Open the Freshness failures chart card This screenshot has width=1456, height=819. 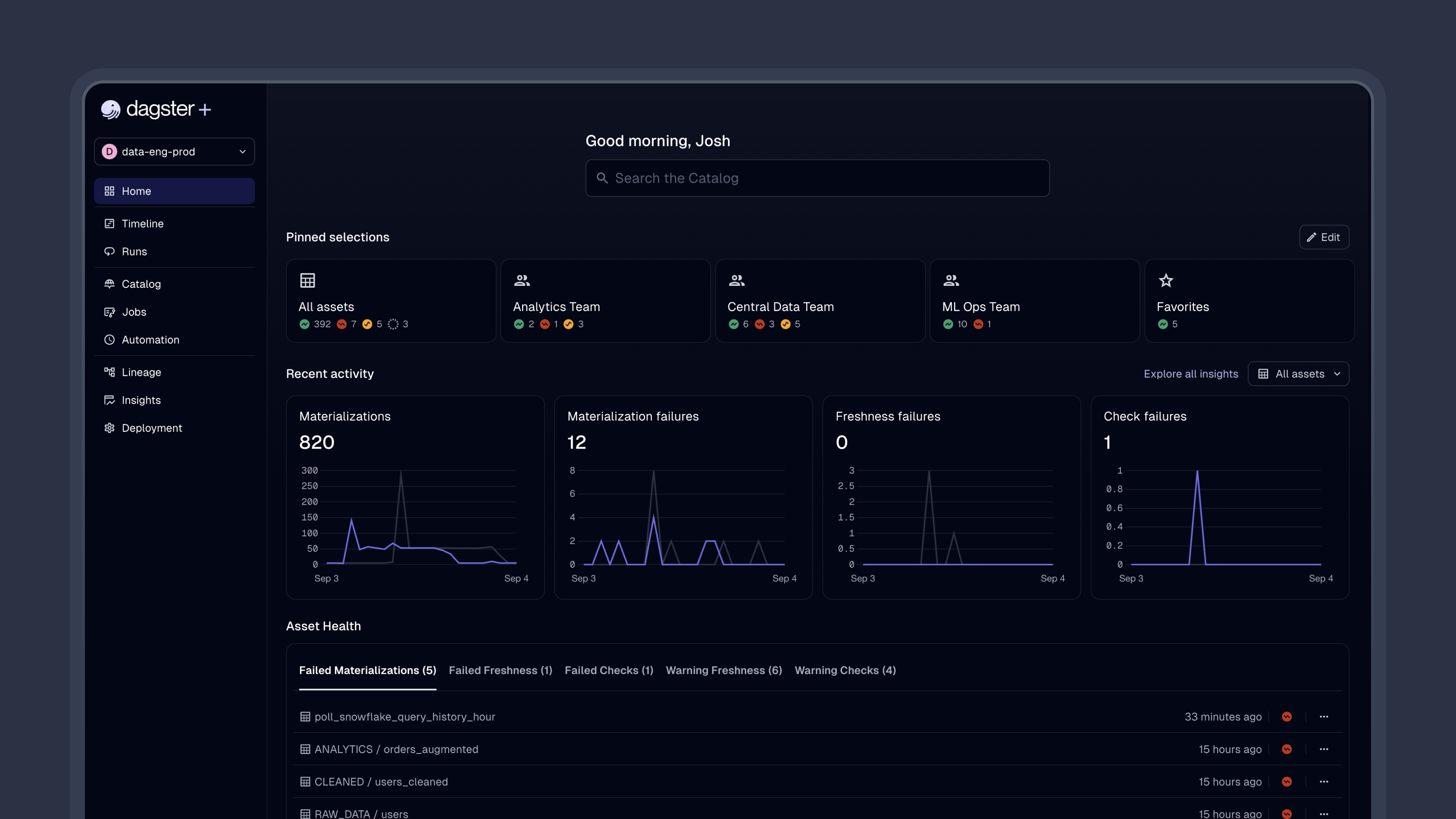pos(952,497)
